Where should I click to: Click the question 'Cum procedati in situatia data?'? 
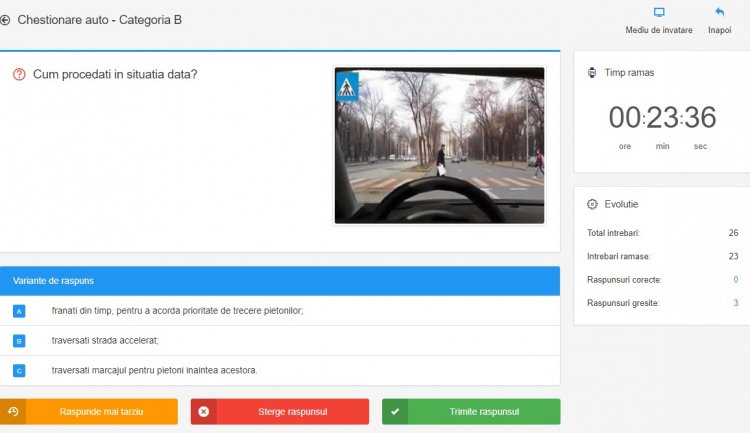click(115, 74)
